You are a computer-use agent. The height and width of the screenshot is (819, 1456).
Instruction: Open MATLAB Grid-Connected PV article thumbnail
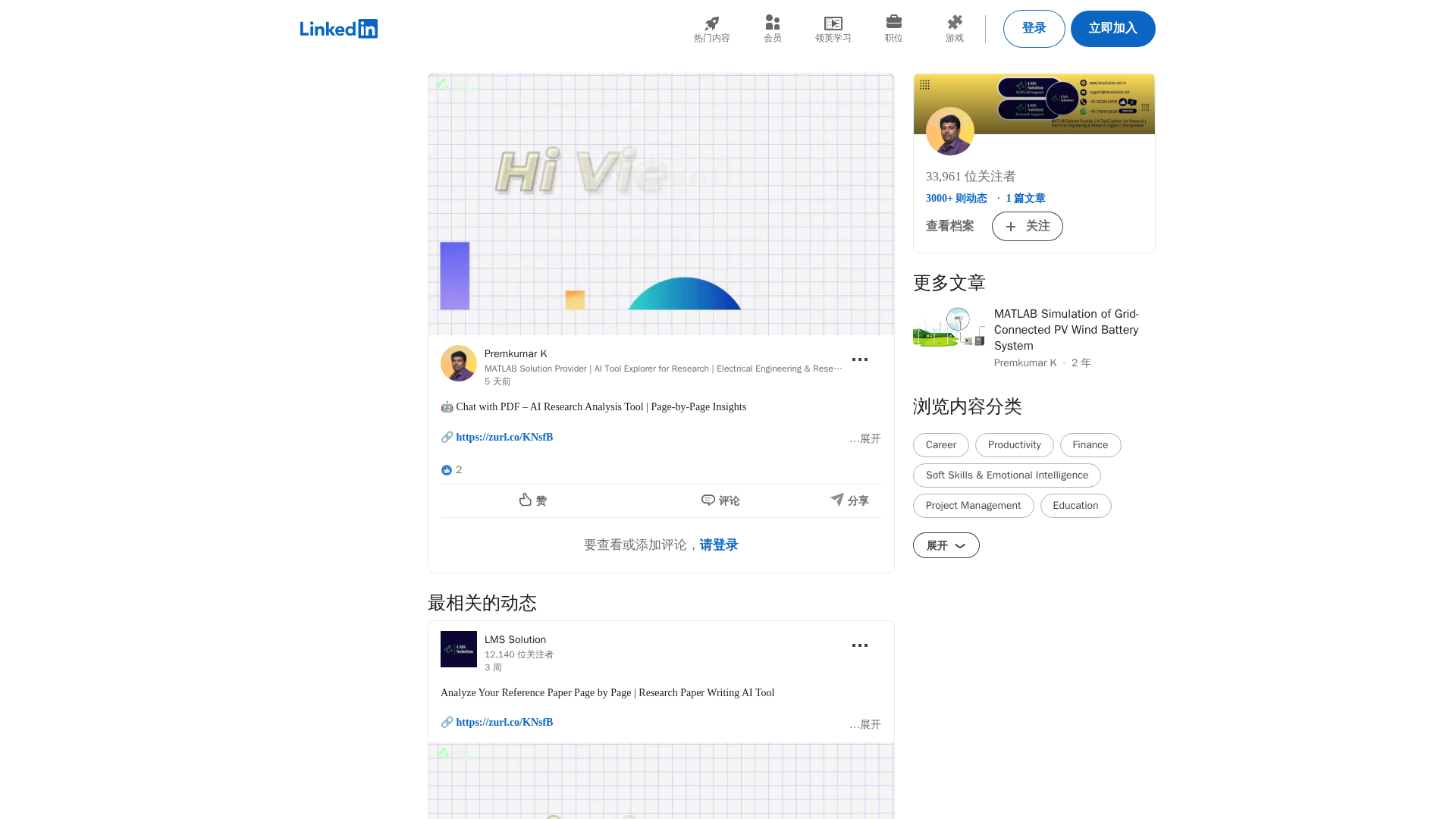point(948,328)
